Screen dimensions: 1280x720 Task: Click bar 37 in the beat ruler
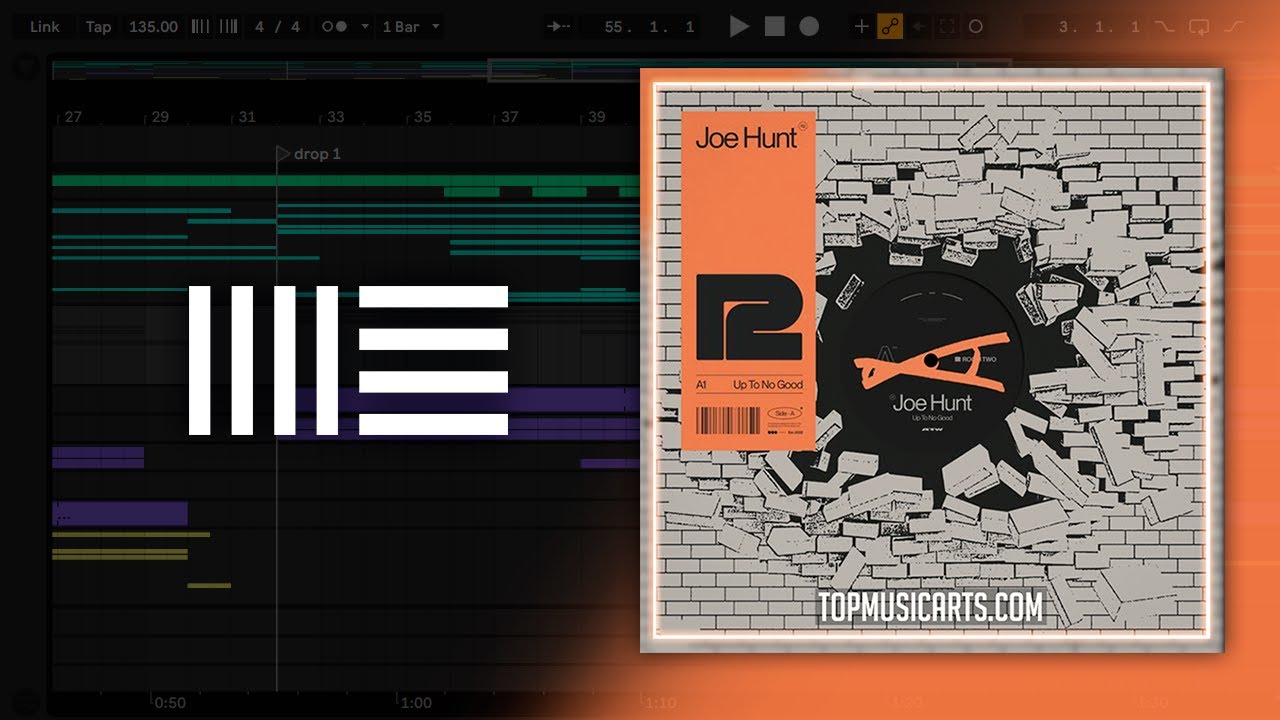(x=509, y=117)
